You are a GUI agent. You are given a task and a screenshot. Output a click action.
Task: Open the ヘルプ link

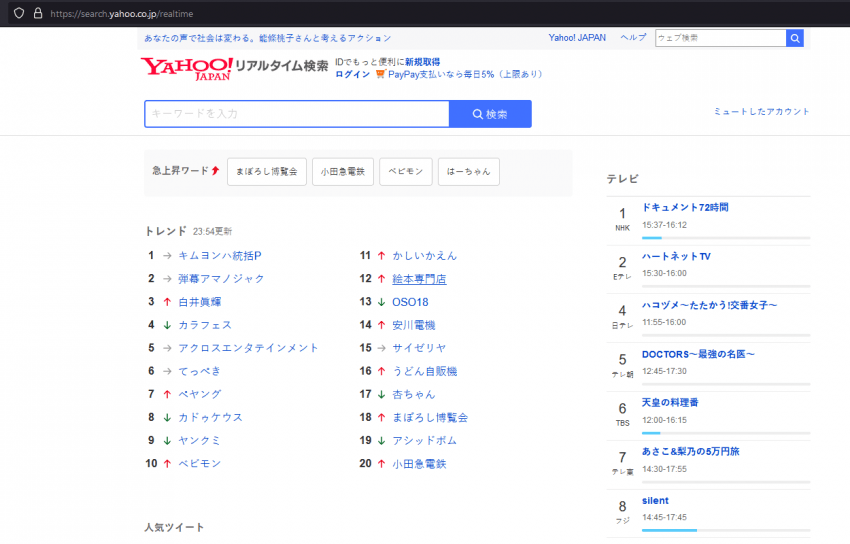click(x=633, y=38)
